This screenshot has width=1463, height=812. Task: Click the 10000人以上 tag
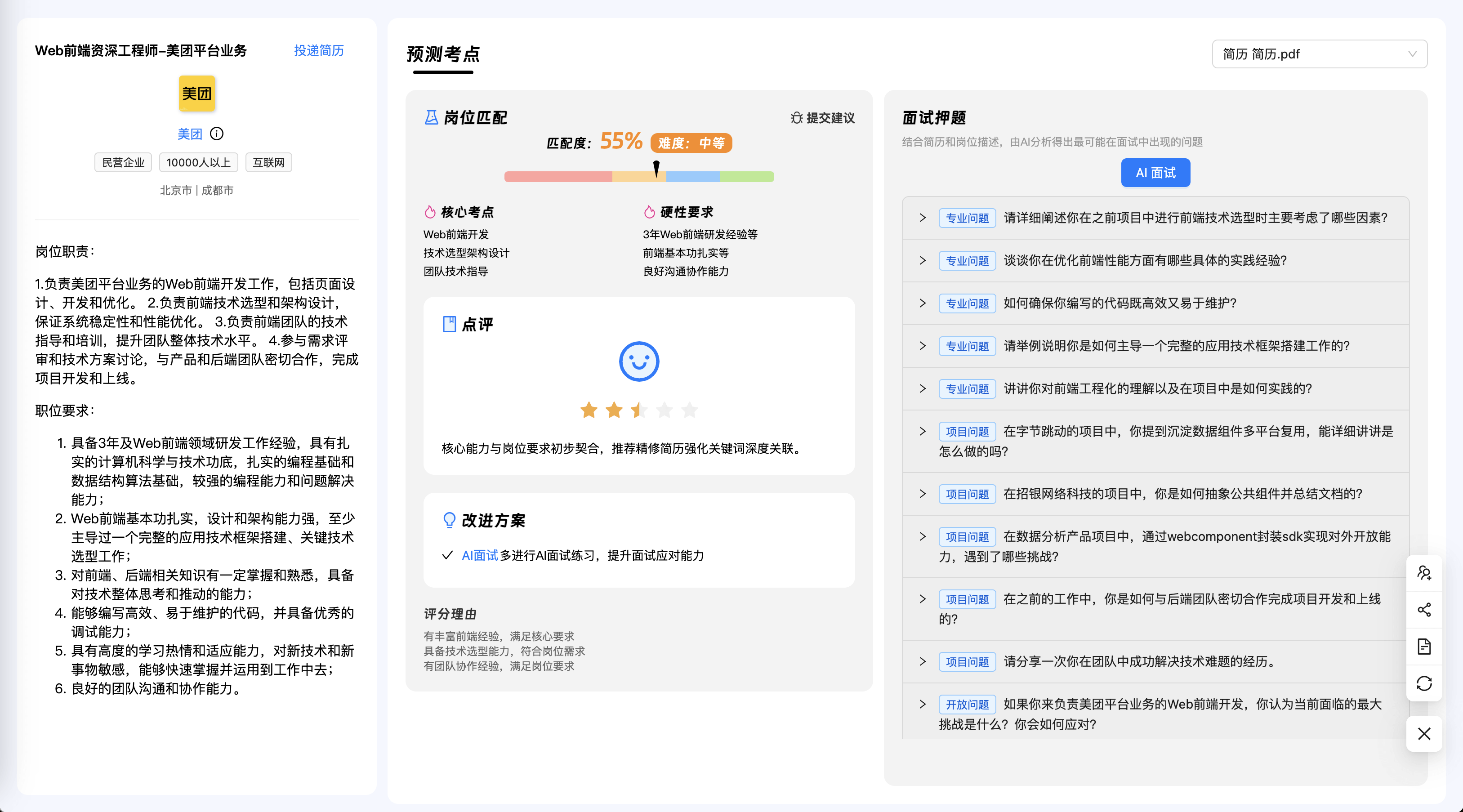(198, 162)
